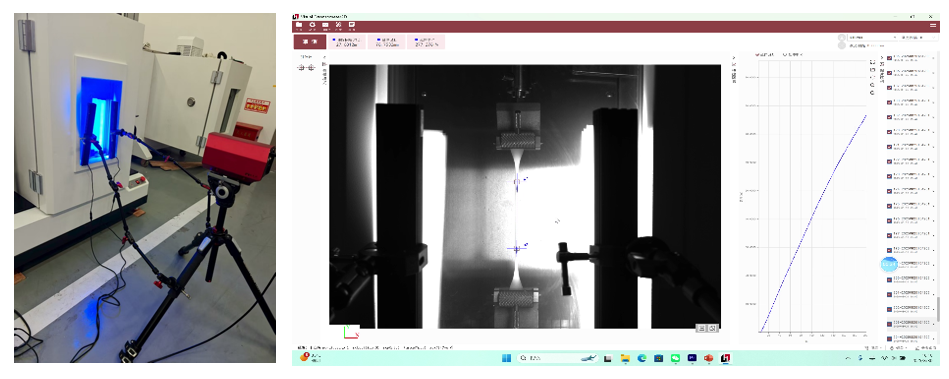Click the left small button at the image's lower-right corner

click(x=701, y=328)
